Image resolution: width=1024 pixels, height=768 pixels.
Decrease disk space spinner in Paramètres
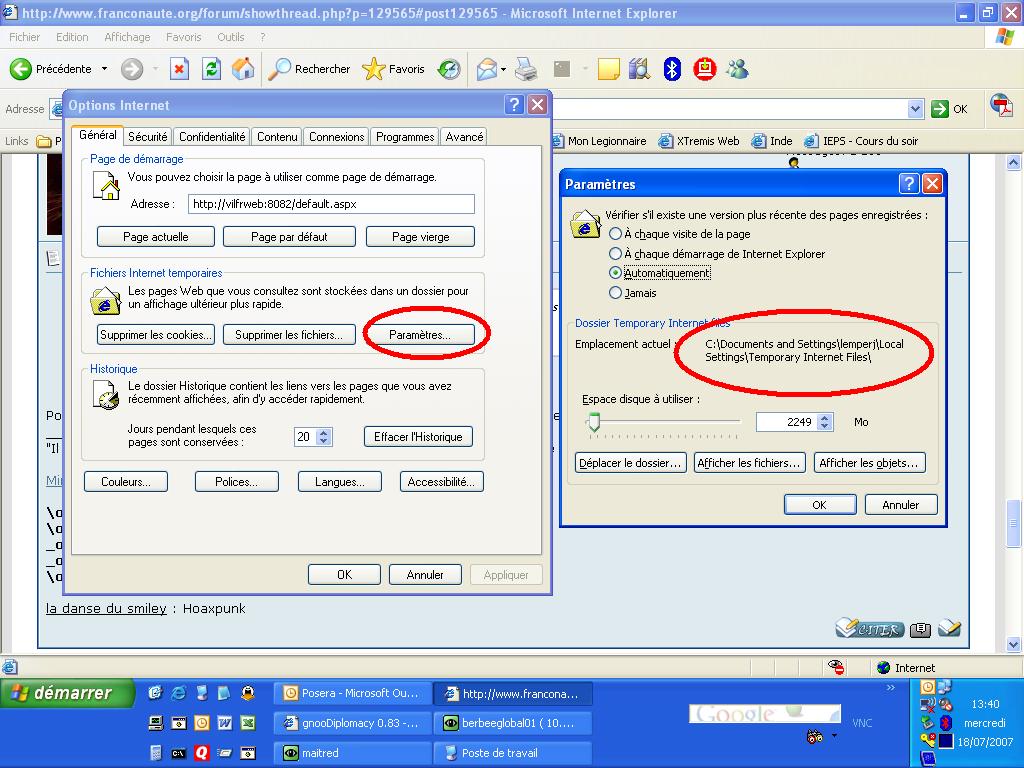[825, 426]
